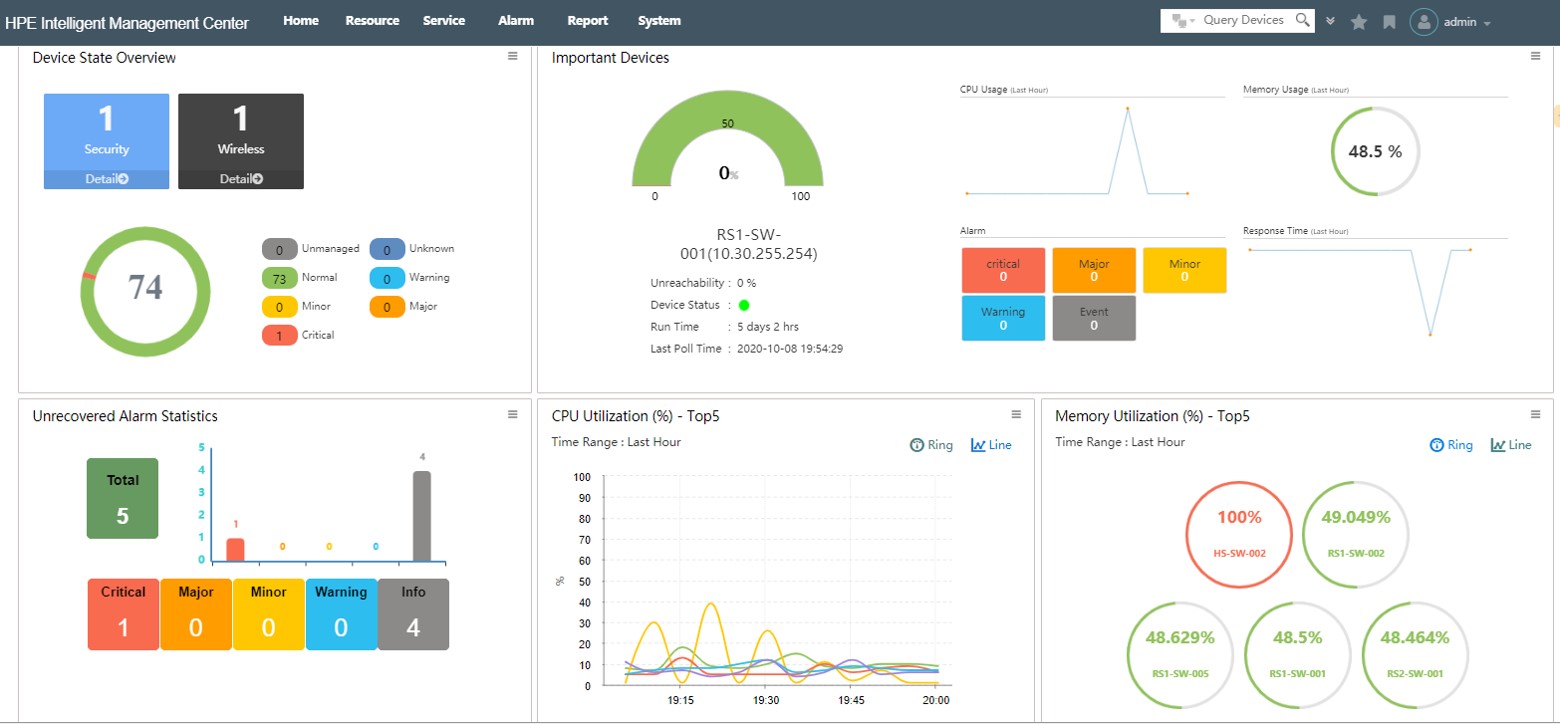
Task: Switch CPU Utilization chart to Line view
Action: (991, 445)
